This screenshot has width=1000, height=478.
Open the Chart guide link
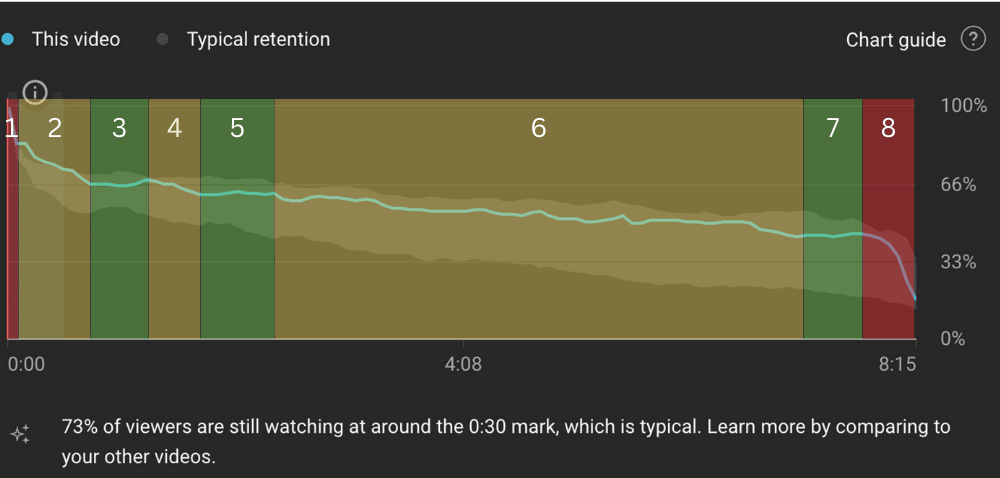(x=895, y=40)
